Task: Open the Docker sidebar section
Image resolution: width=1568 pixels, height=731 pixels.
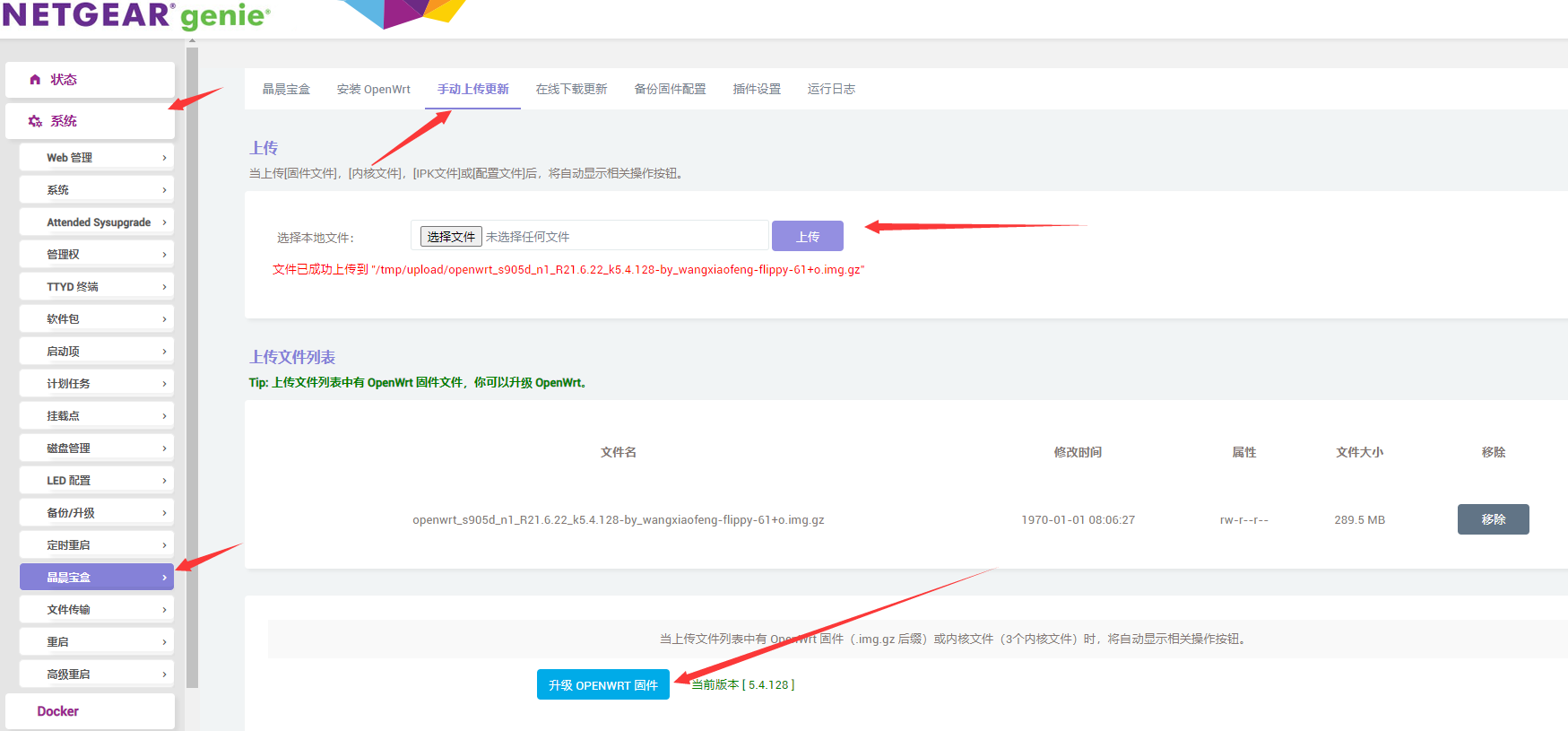Action: (x=90, y=711)
